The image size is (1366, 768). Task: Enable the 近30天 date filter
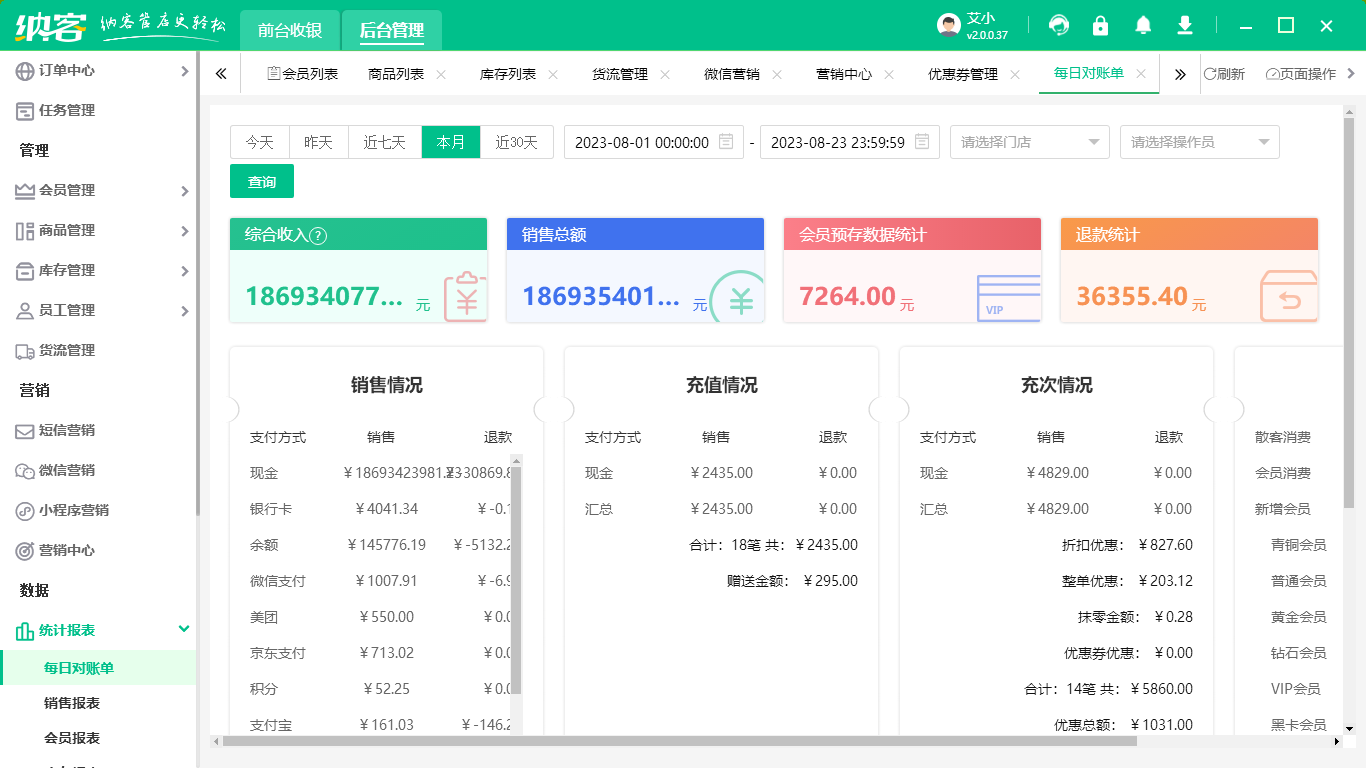coord(517,141)
